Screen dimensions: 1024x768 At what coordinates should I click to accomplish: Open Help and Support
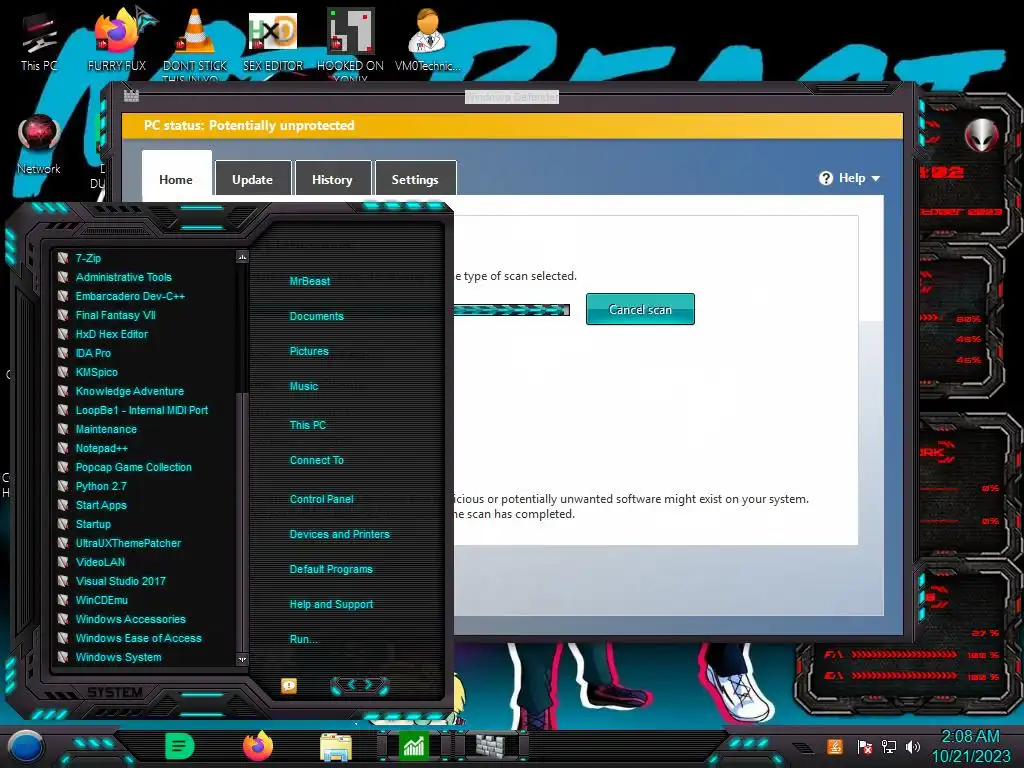331,605
